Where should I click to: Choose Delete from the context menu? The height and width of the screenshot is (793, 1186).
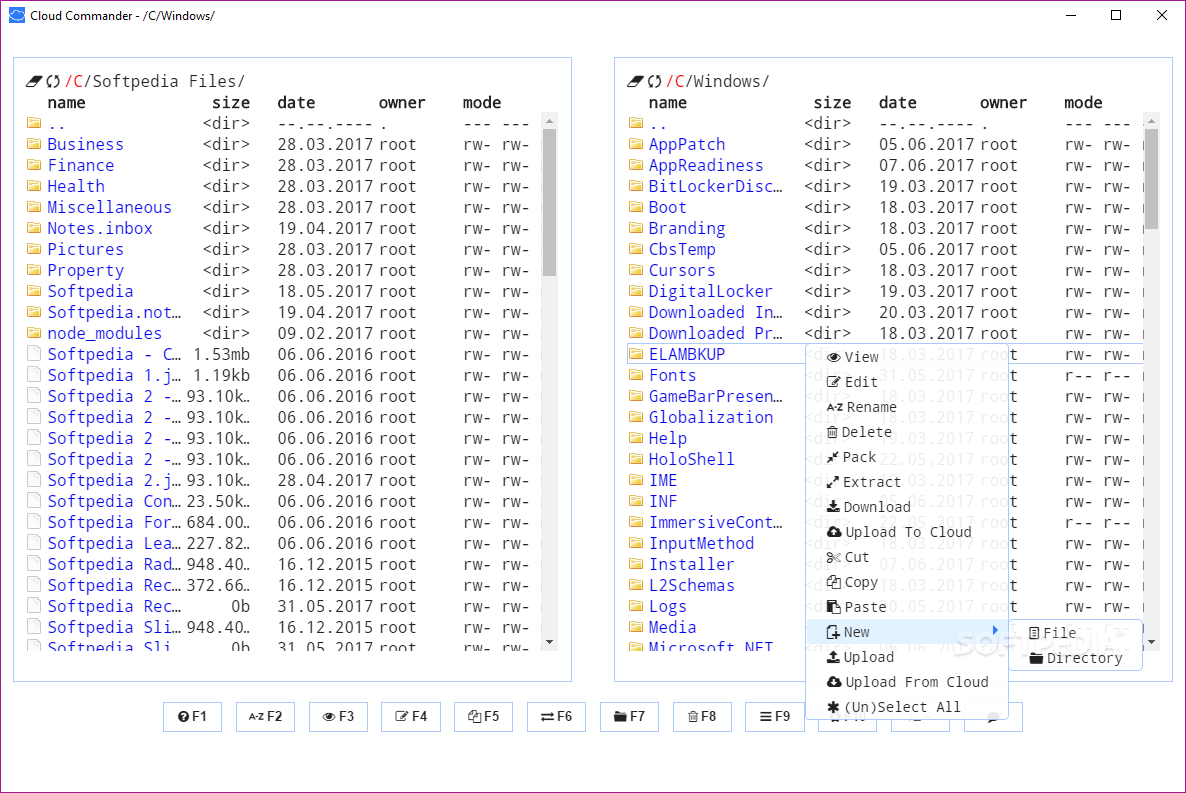coord(907,432)
